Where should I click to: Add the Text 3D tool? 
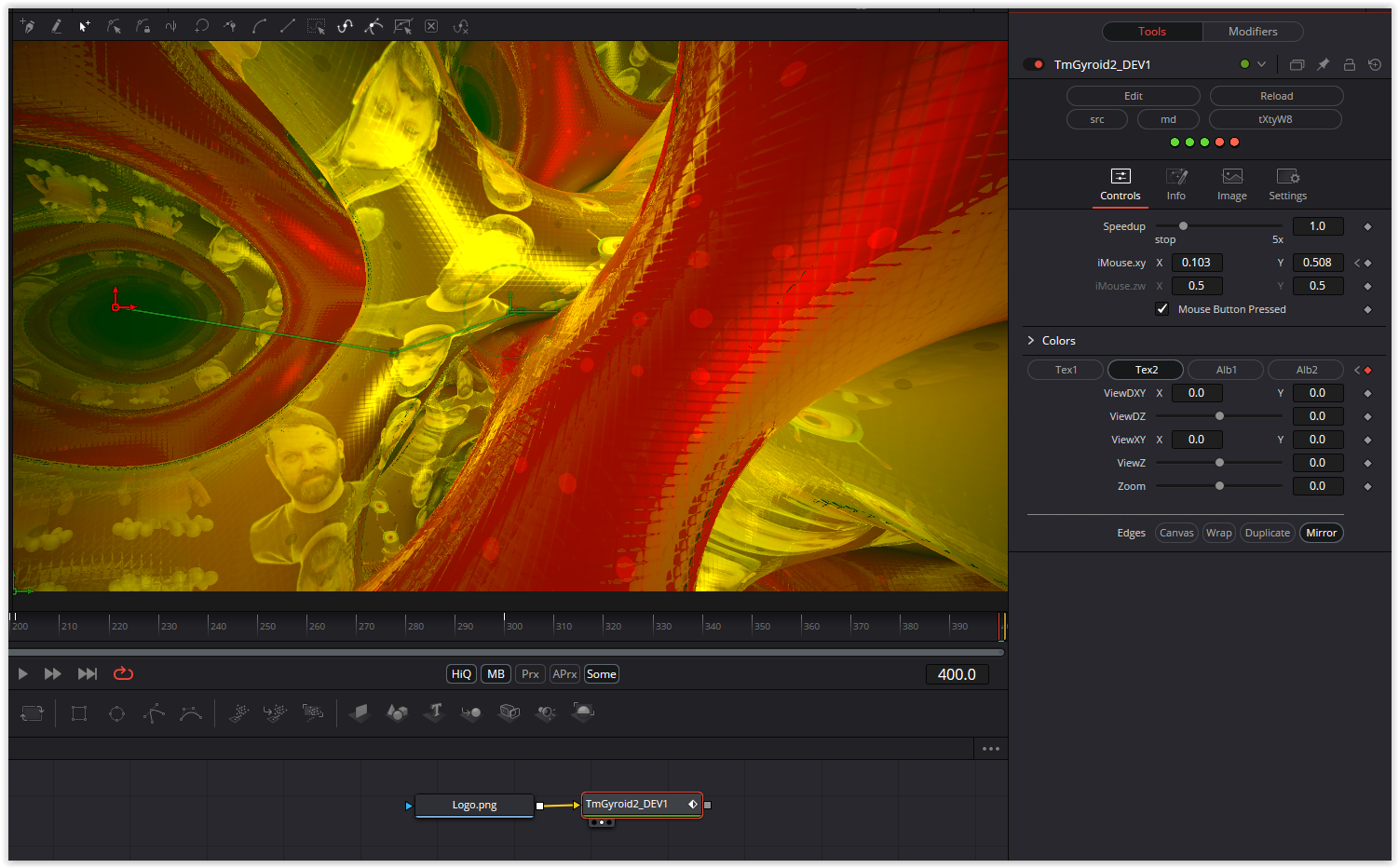(434, 712)
